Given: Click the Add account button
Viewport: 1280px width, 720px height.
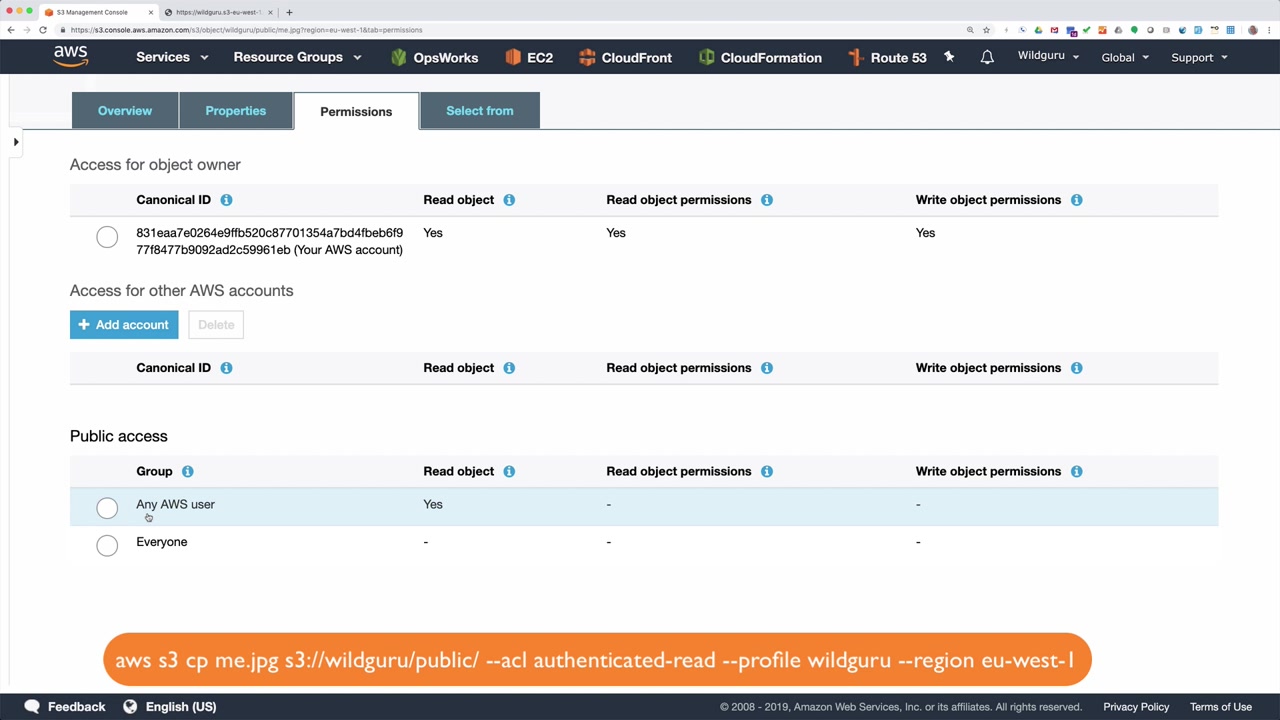Looking at the screenshot, I should (x=124, y=325).
